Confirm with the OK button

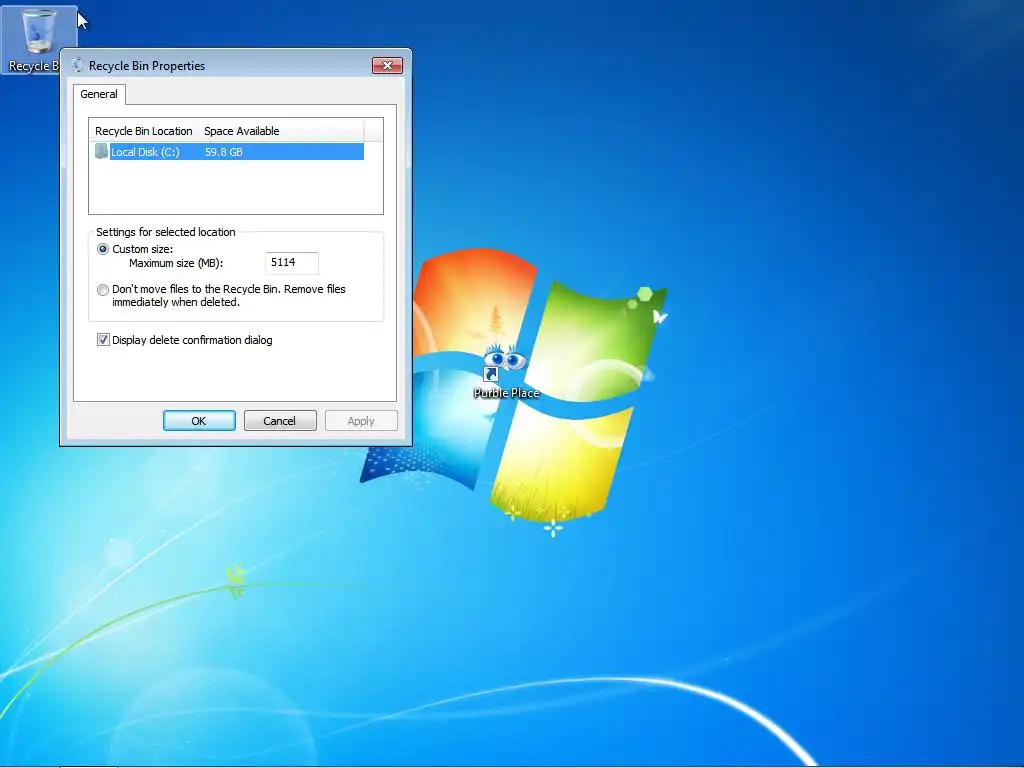tap(199, 421)
